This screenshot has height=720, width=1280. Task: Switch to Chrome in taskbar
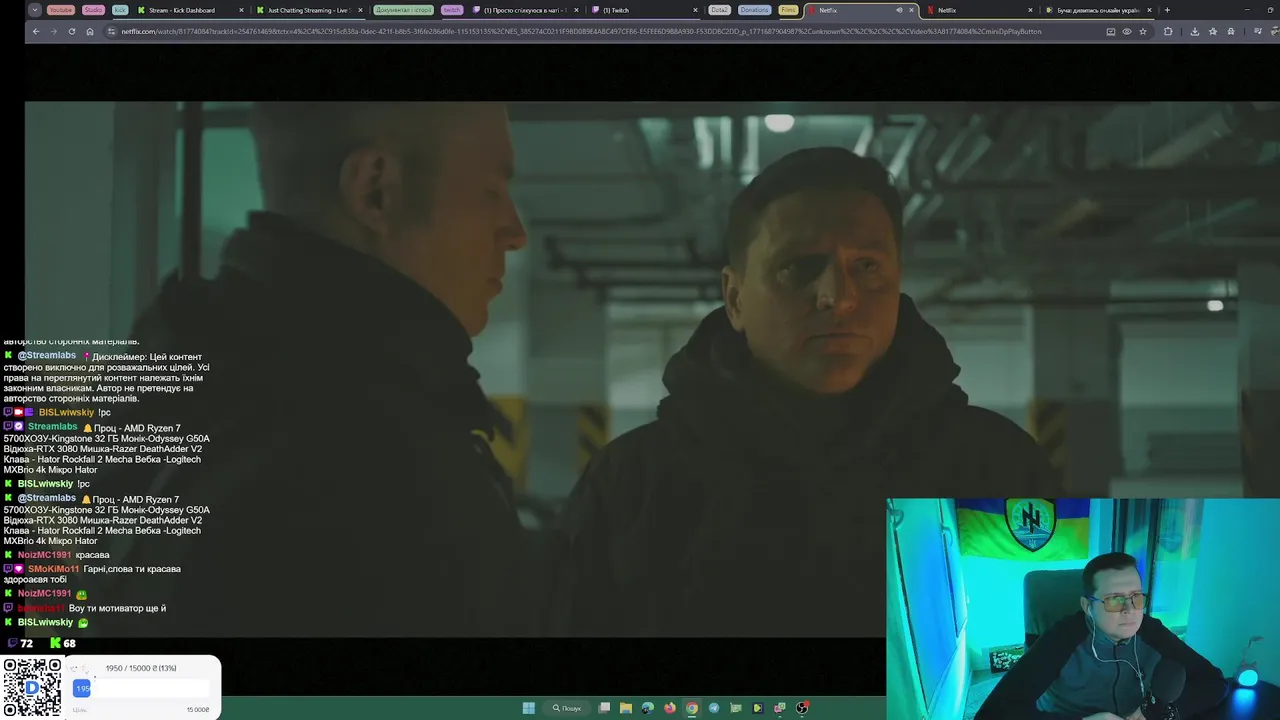point(692,708)
